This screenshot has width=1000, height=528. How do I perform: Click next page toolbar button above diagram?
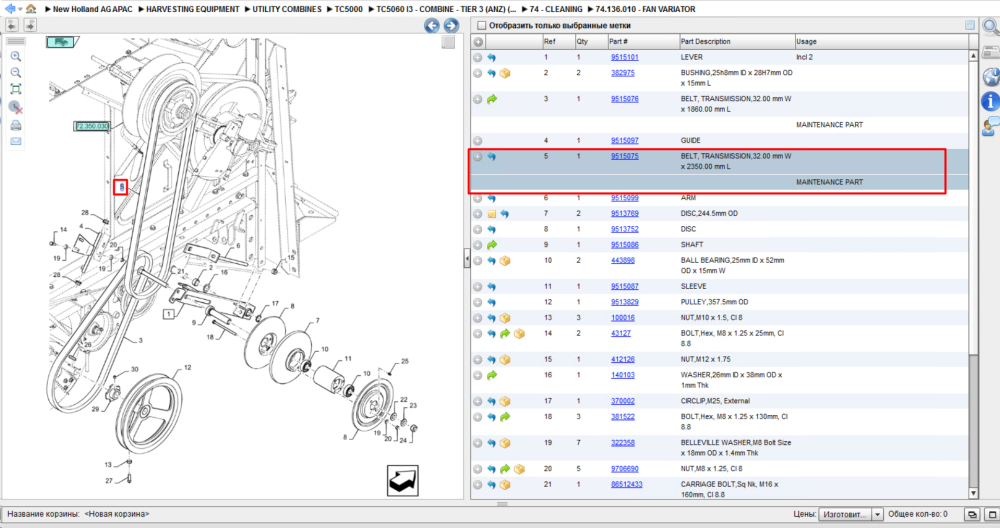point(30,25)
